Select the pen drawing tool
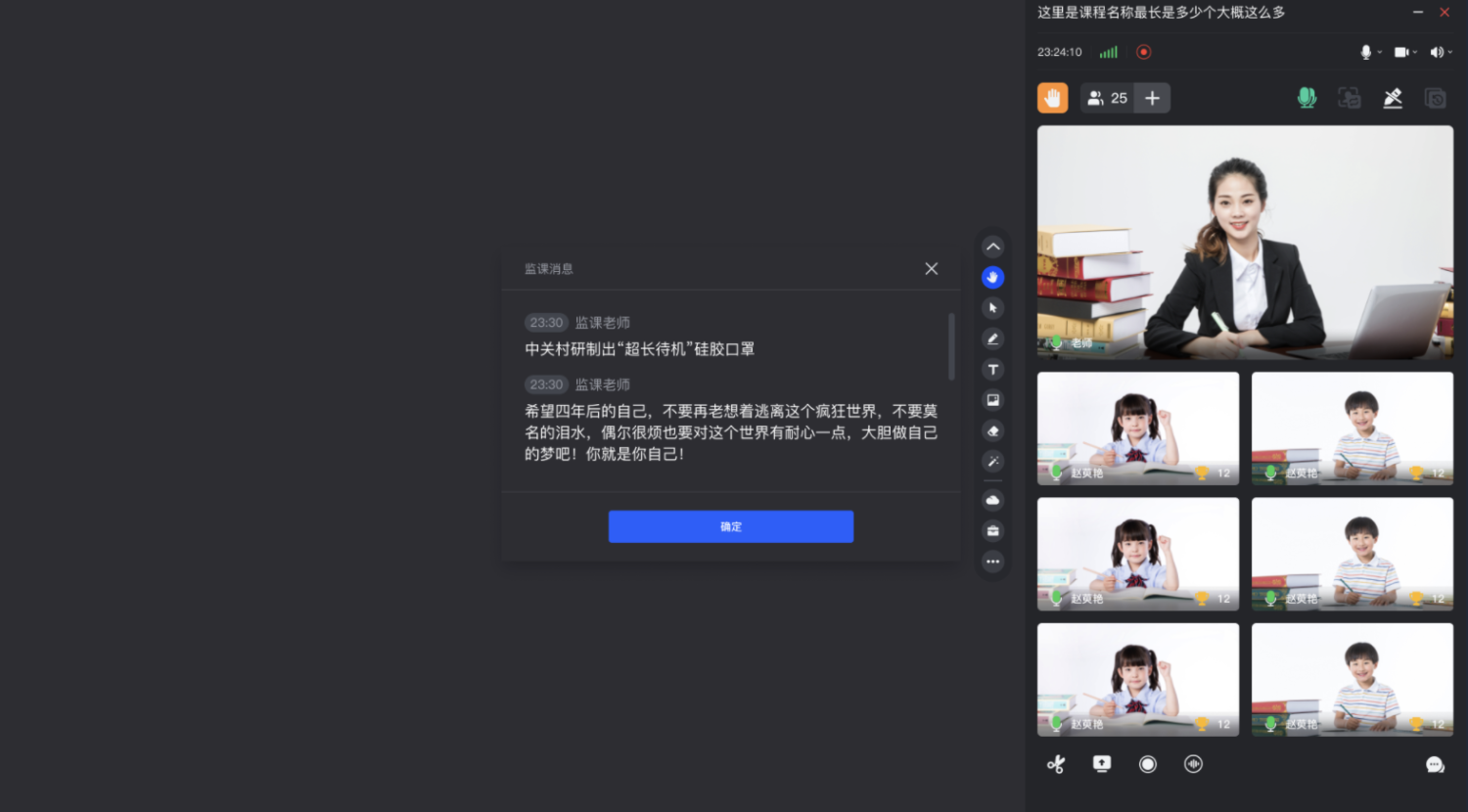 [992, 338]
